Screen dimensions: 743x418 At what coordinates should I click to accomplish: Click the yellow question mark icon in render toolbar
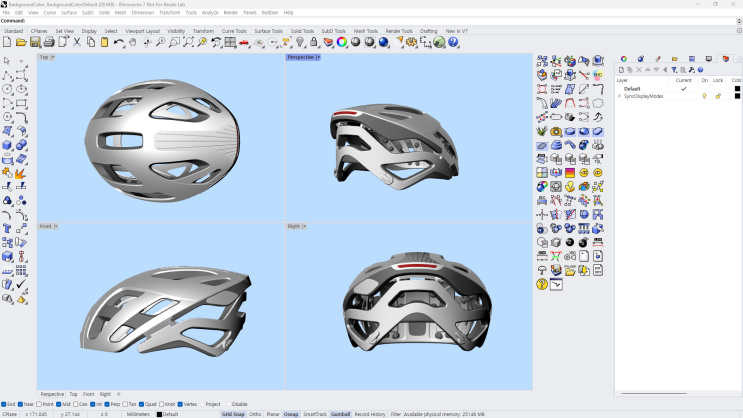pyautogui.click(x=542, y=284)
